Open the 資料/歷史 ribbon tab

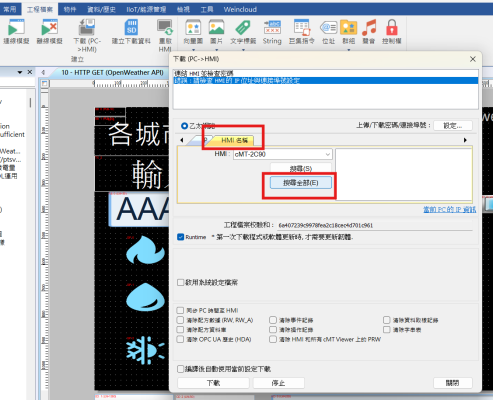point(101,9)
